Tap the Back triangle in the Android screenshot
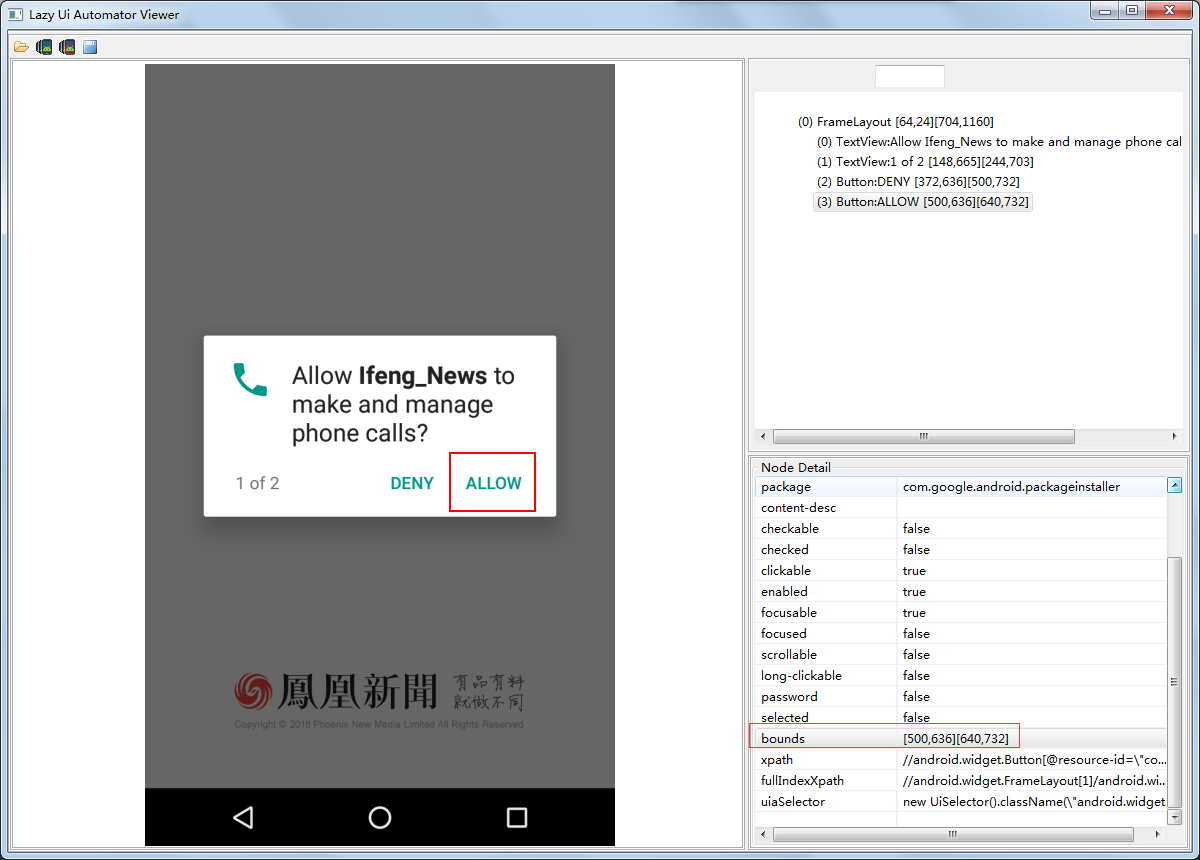 point(243,817)
